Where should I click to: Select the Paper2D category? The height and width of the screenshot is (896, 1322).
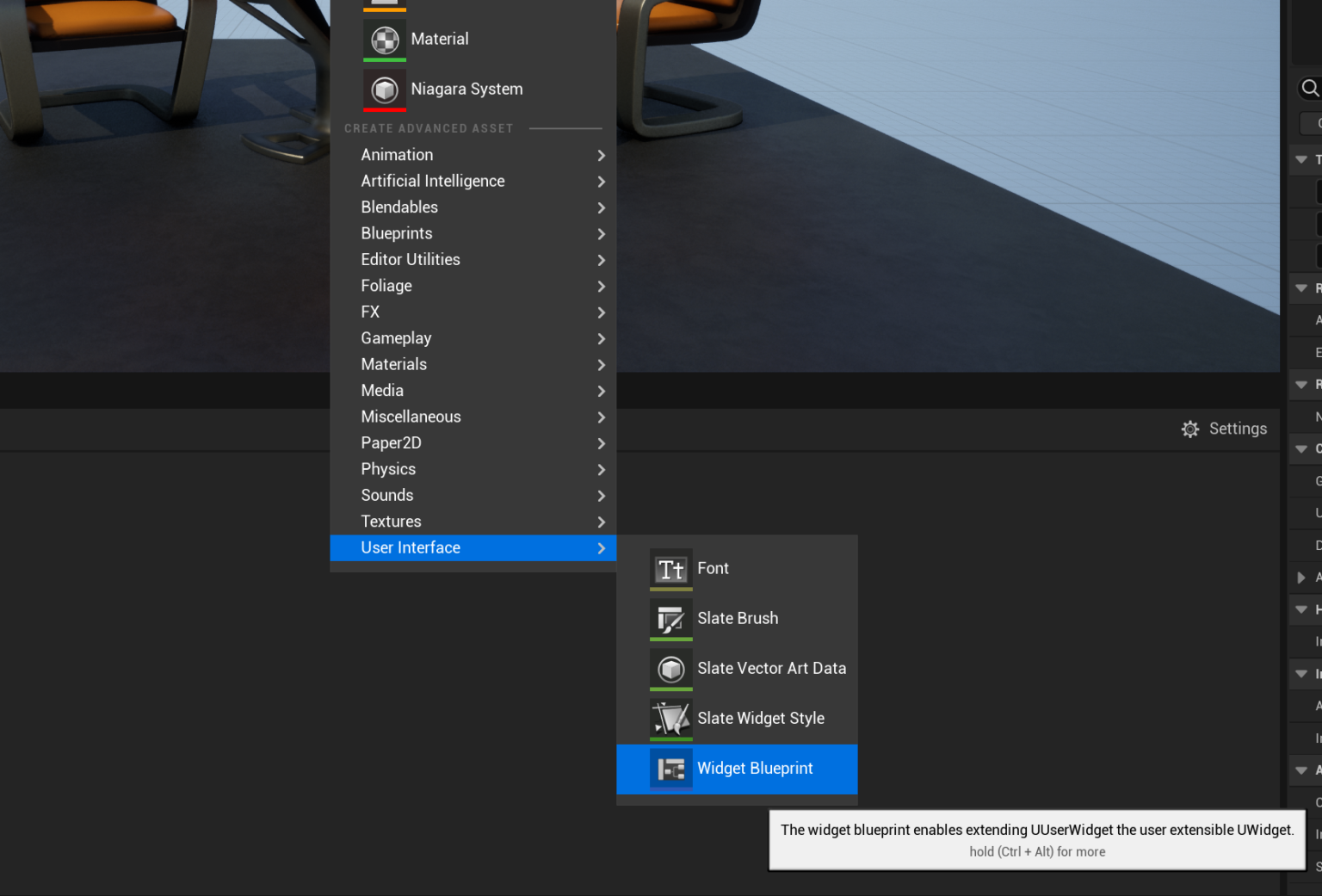click(391, 442)
